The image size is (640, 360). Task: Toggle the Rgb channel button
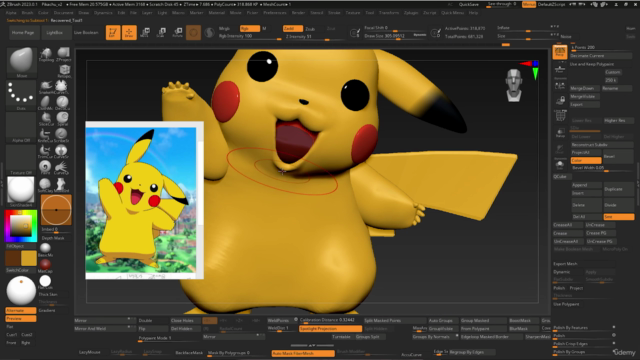pos(250,29)
